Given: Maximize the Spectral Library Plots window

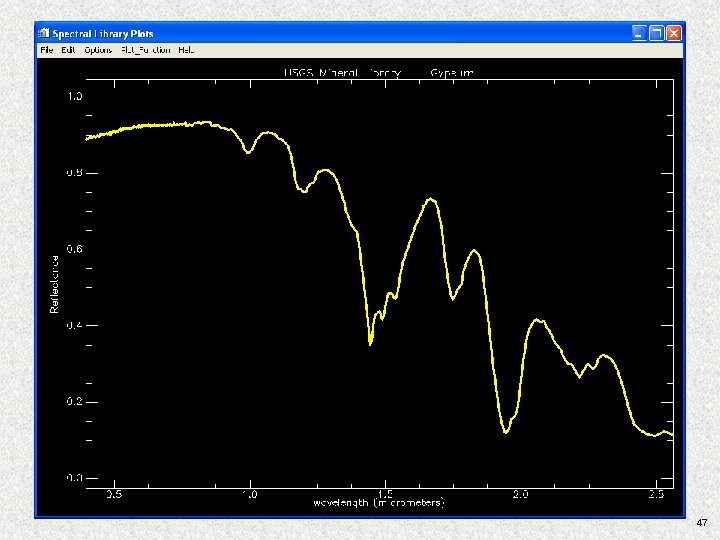Looking at the screenshot, I should click(657, 33).
